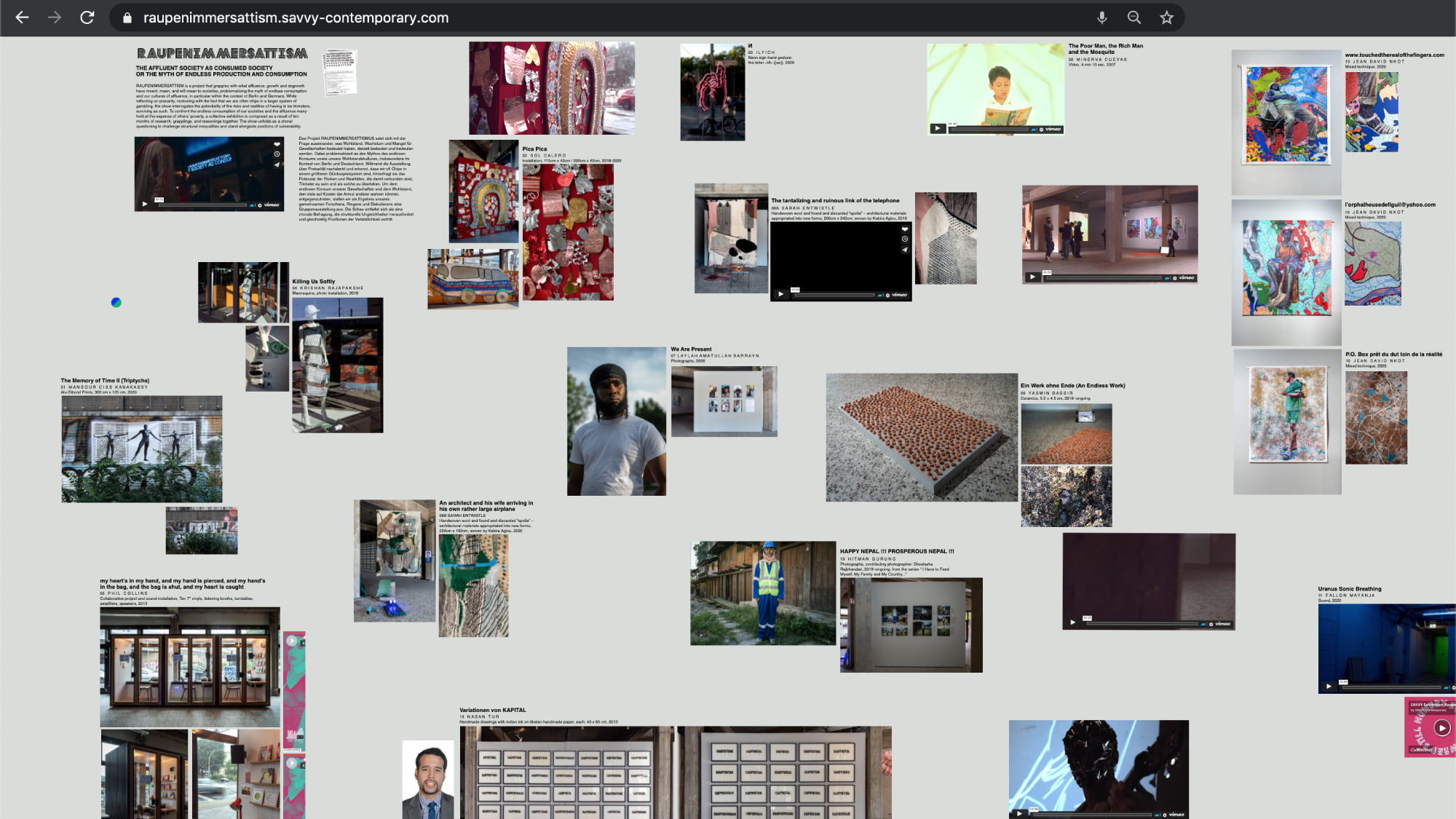Click the 'l'orphalheusedefiguil@yahoo.com' title

pos(1390,205)
